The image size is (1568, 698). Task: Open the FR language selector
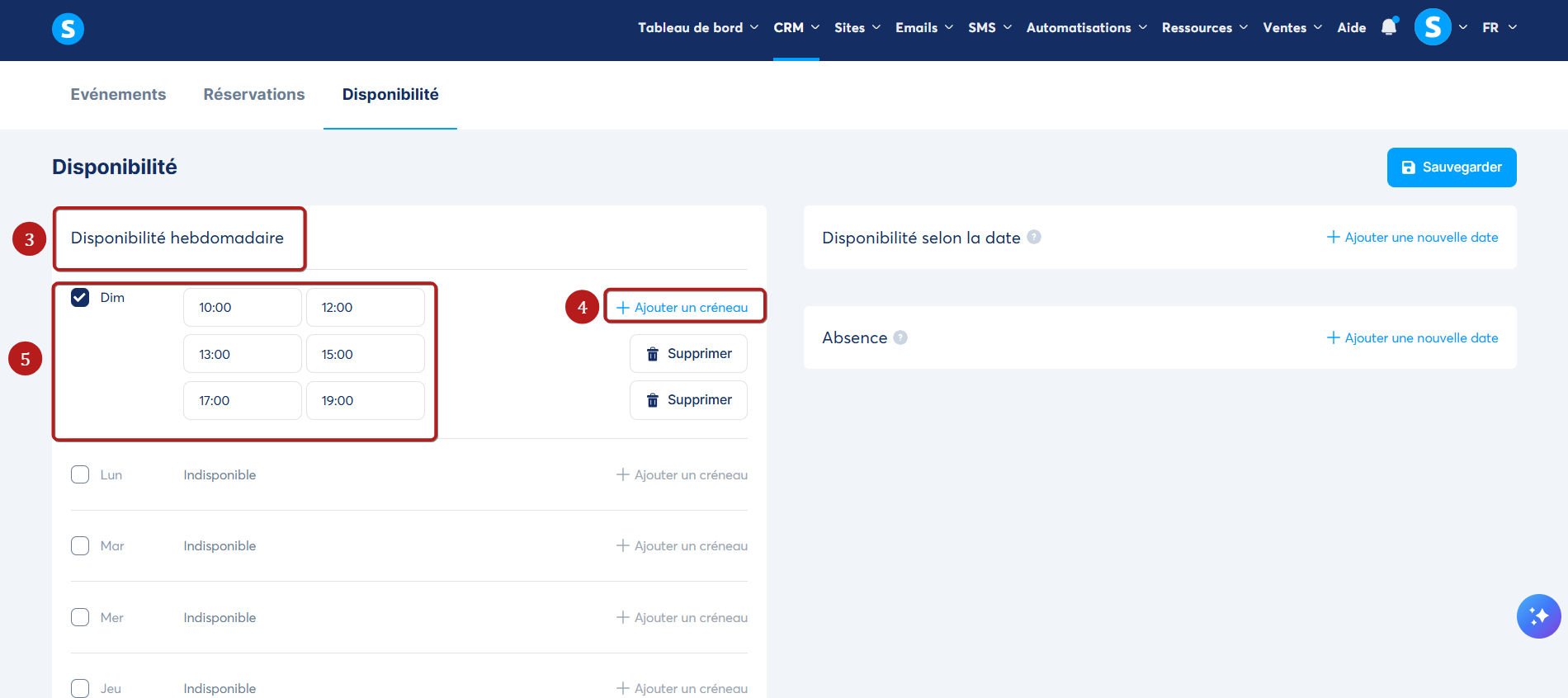[1500, 27]
